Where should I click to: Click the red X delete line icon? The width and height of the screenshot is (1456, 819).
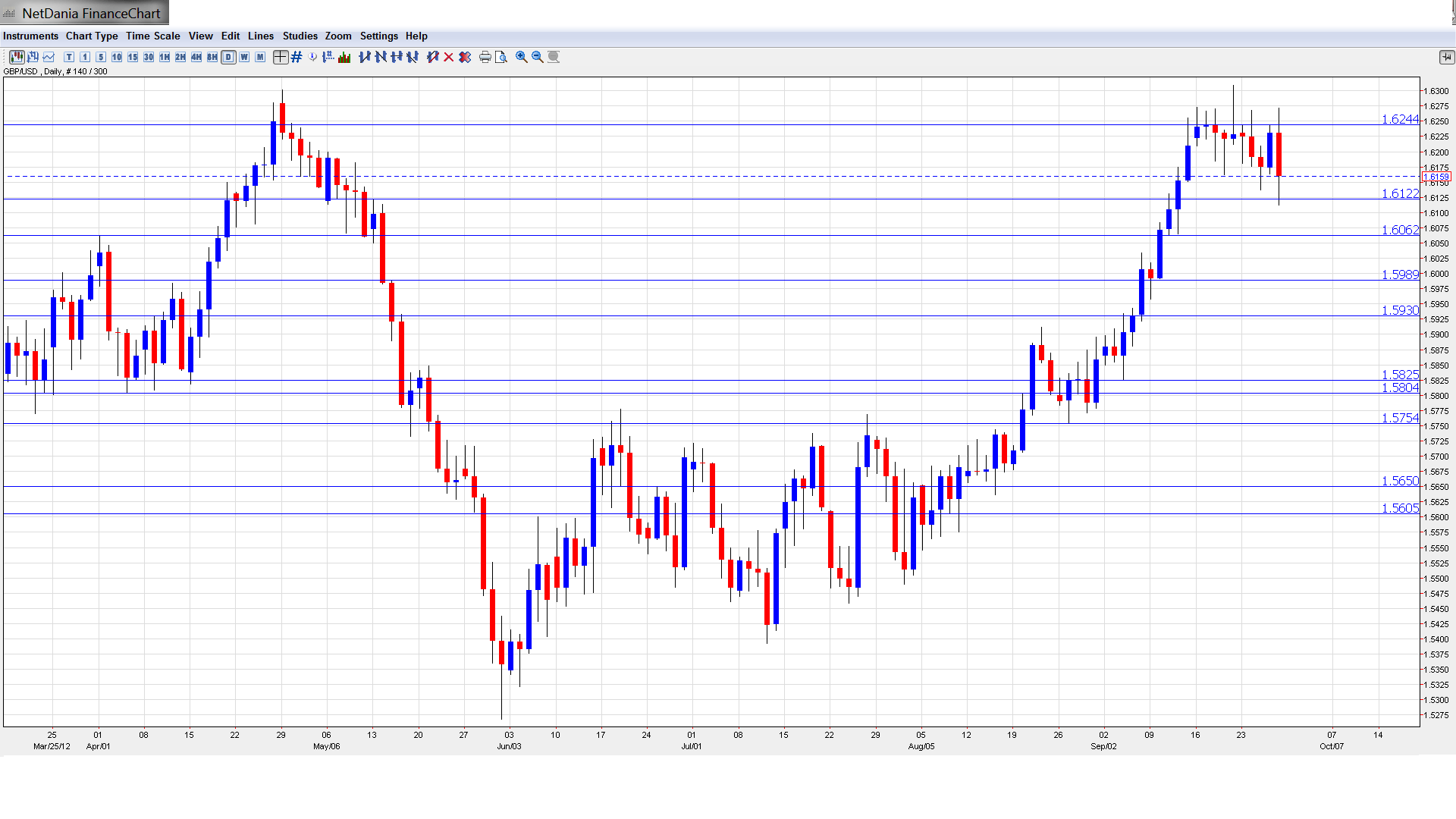point(449,57)
